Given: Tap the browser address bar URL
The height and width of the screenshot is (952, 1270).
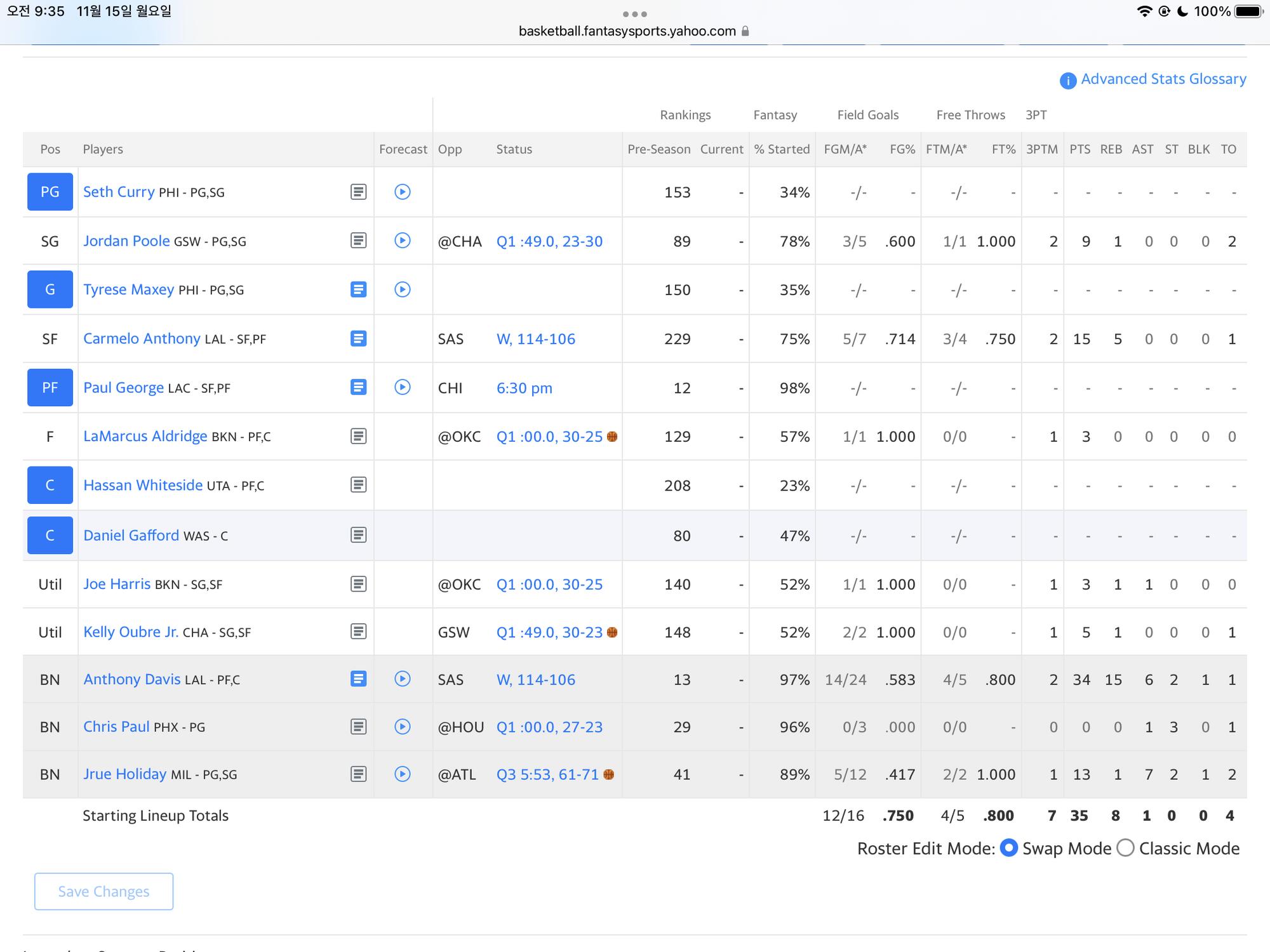Looking at the screenshot, I should (x=627, y=31).
